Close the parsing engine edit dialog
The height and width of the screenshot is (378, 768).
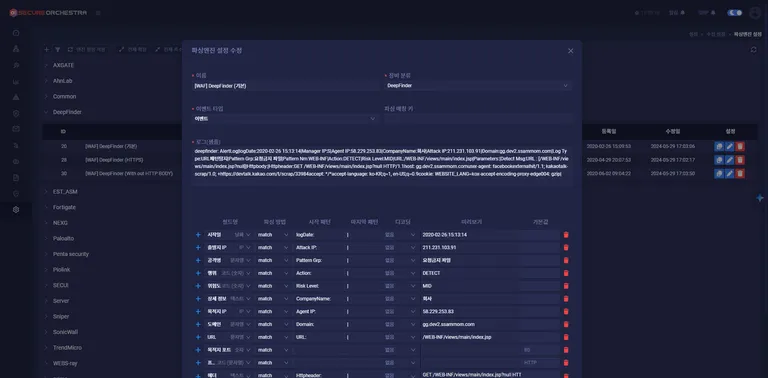570,50
